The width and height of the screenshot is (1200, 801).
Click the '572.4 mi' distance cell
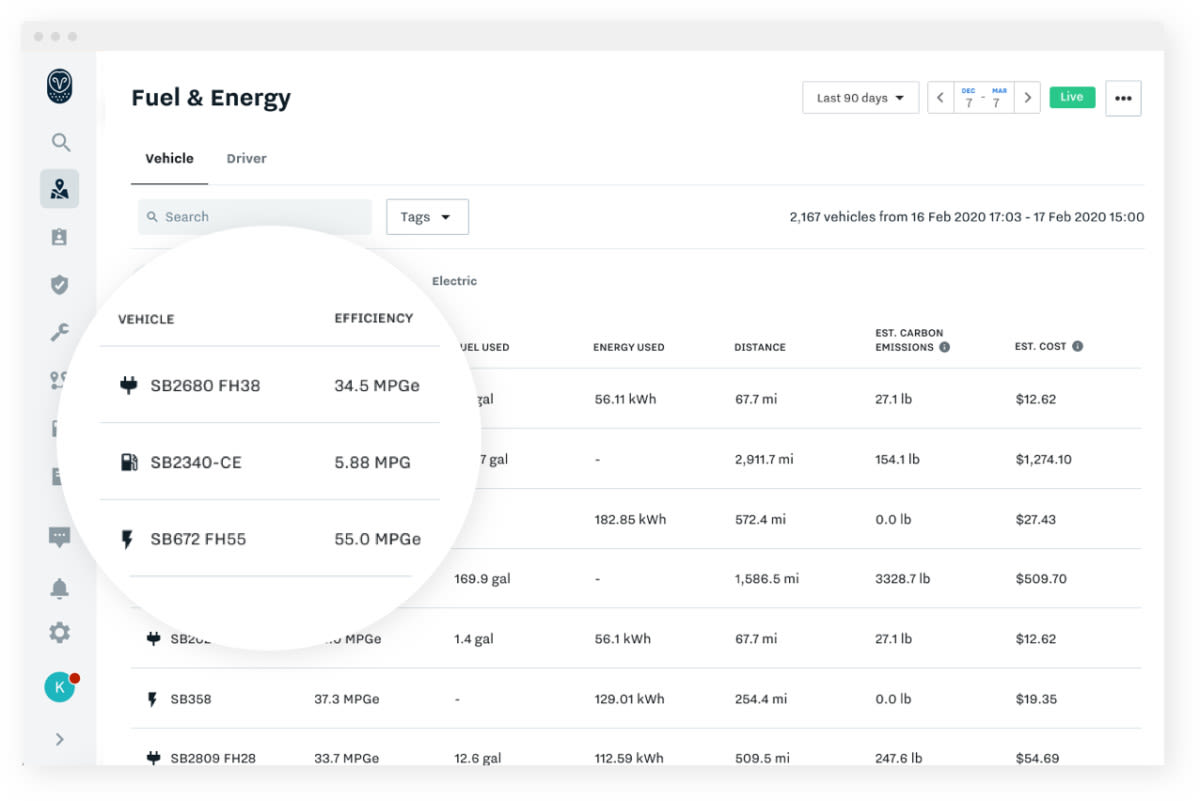point(760,519)
